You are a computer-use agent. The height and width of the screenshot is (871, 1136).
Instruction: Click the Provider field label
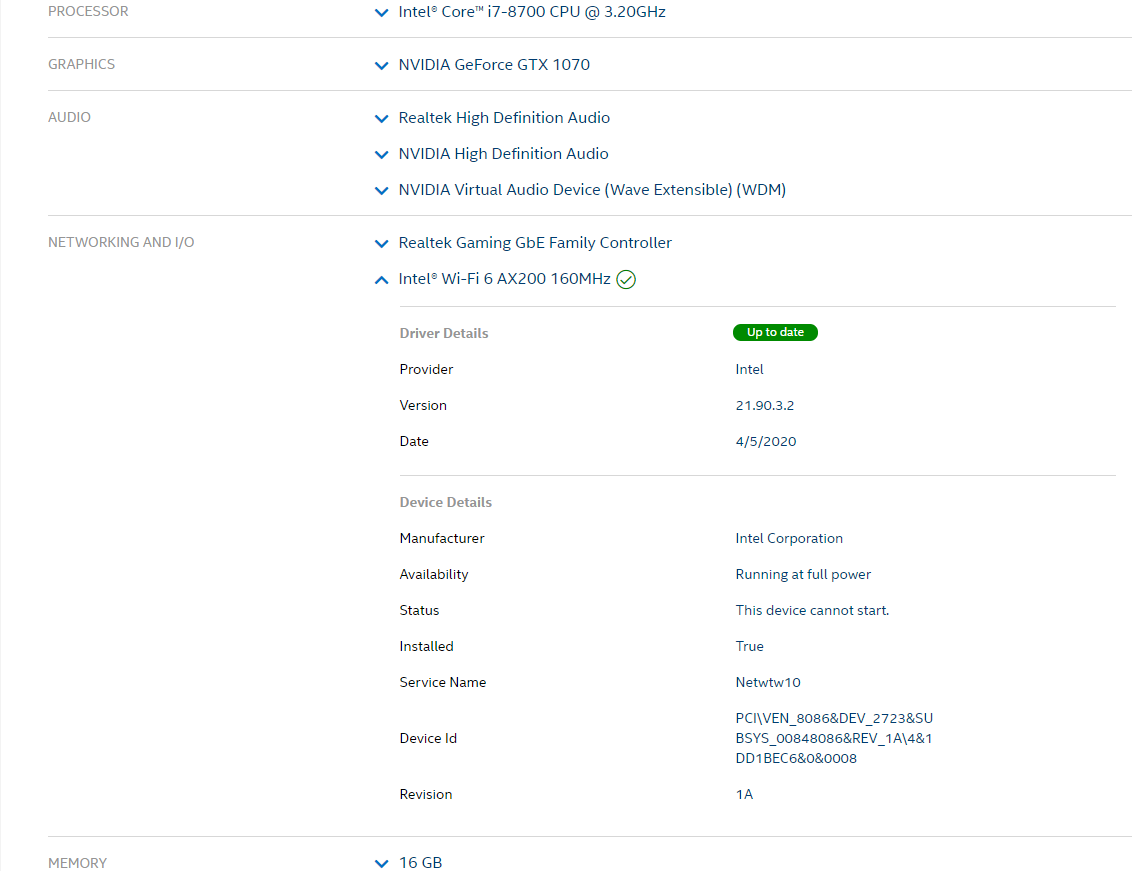point(426,370)
